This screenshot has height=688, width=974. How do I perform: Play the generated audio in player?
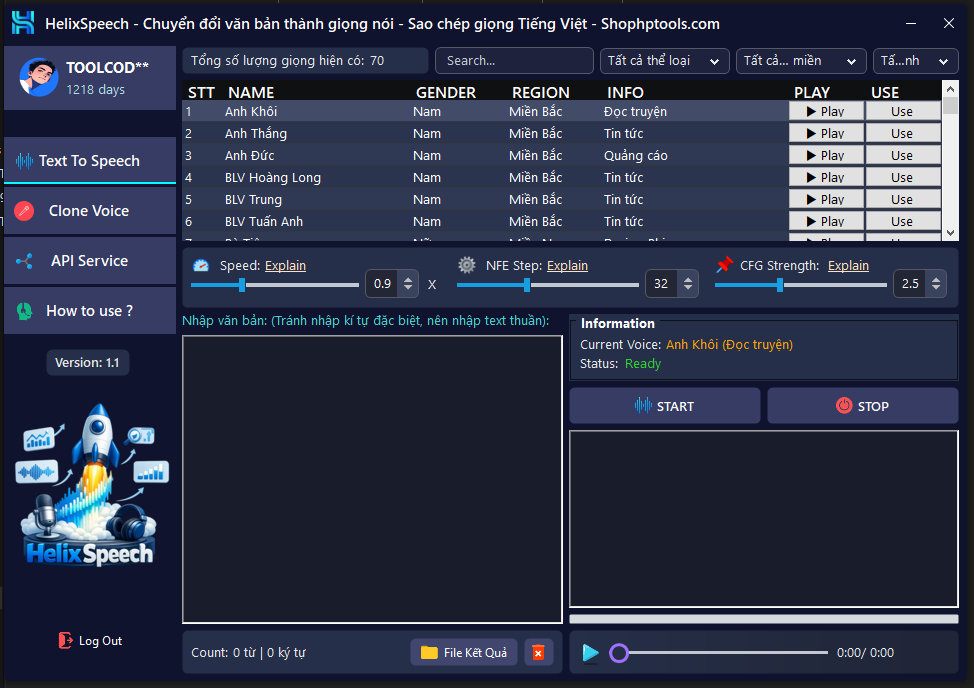point(590,653)
